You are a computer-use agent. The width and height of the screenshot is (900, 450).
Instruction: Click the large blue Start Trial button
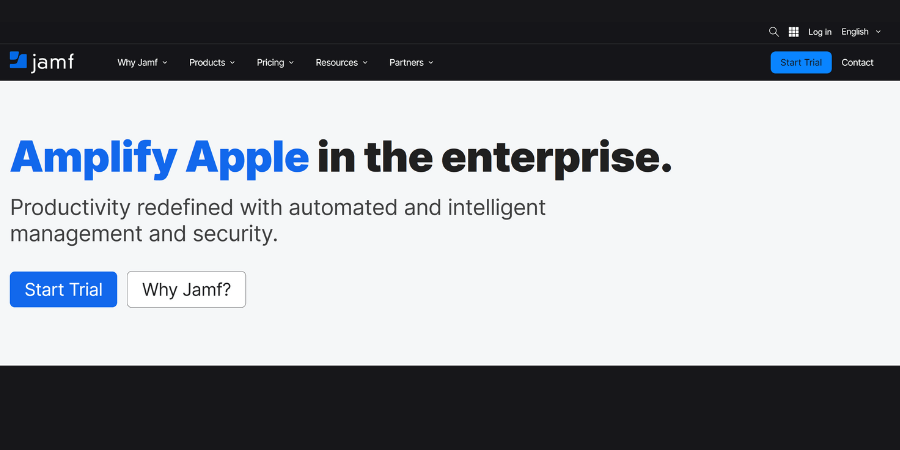pyautogui.click(x=63, y=290)
